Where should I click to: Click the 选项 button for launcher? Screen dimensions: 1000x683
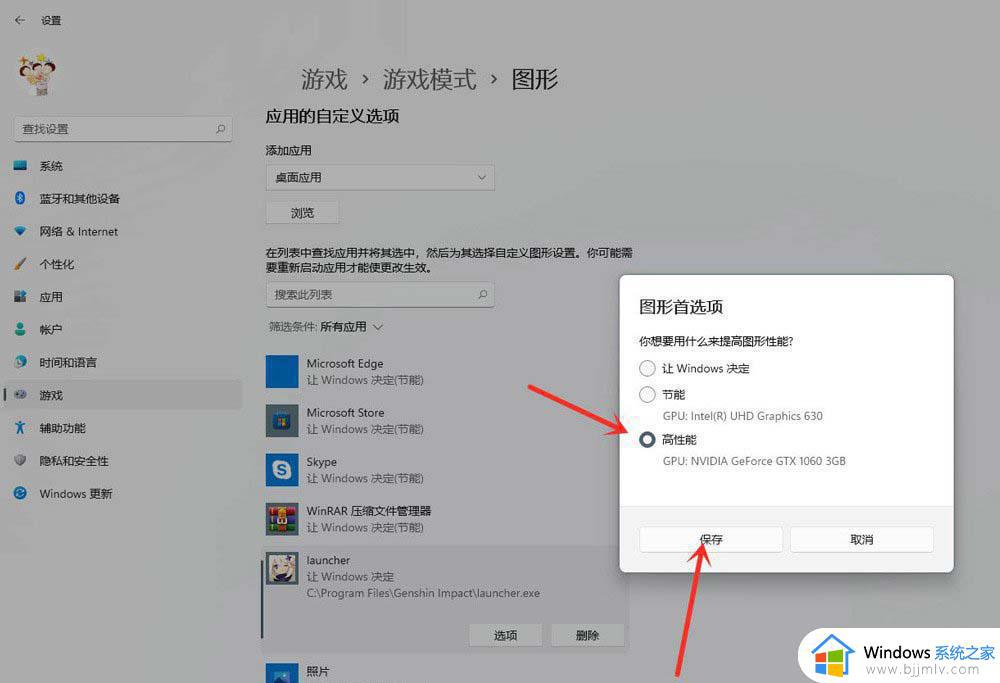click(x=505, y=635)
